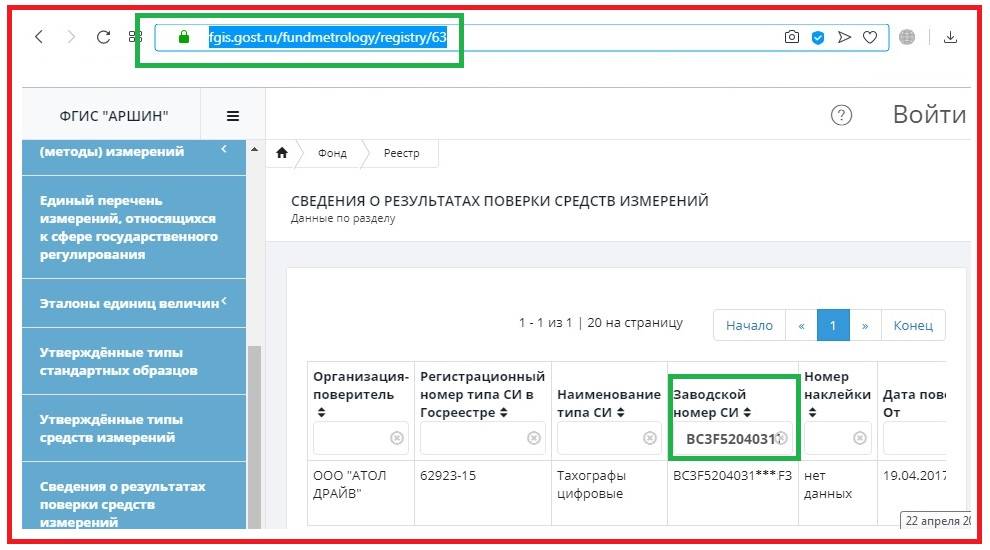Clear the Заводской номер СИ filter
The width and height of the screenshot is (990, 550).
[782, 438]
